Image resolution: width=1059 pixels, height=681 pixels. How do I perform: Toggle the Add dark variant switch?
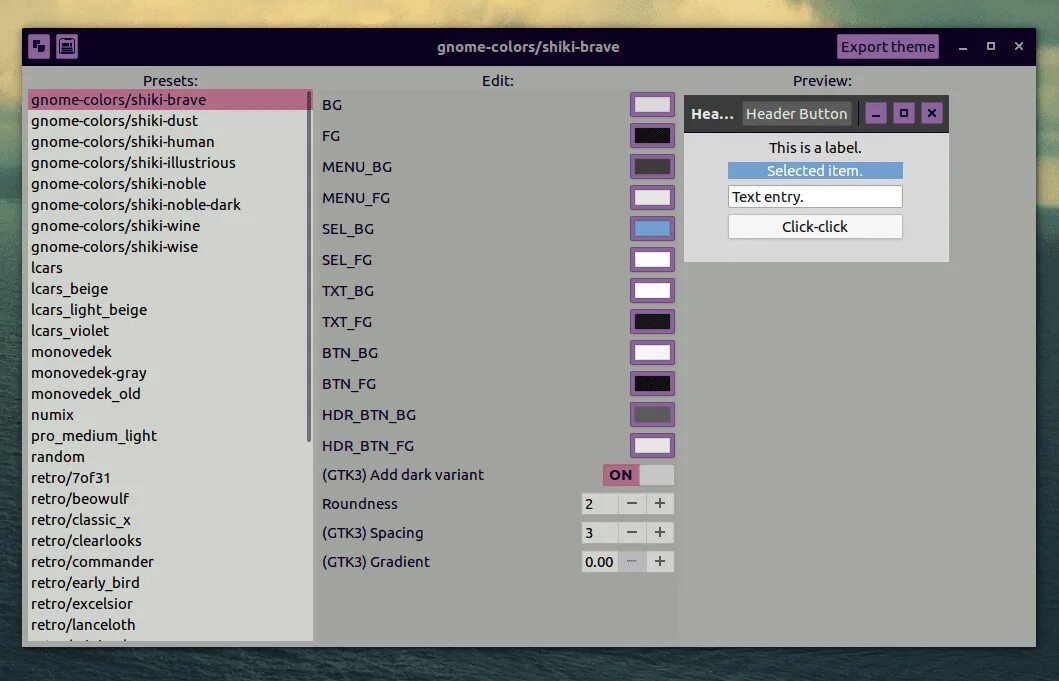[638, 475]
